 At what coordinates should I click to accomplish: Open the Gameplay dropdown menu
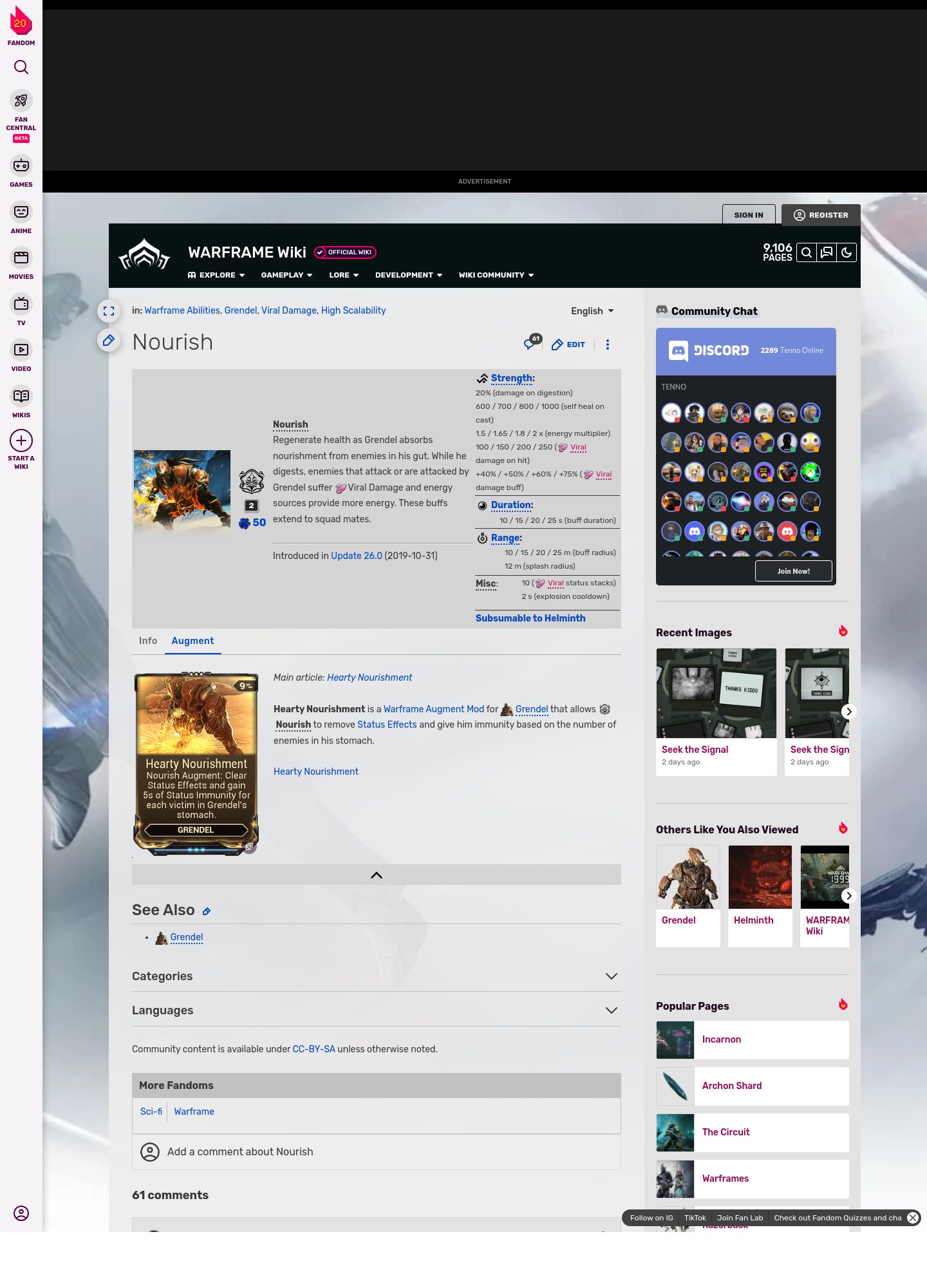click(287, 275)
